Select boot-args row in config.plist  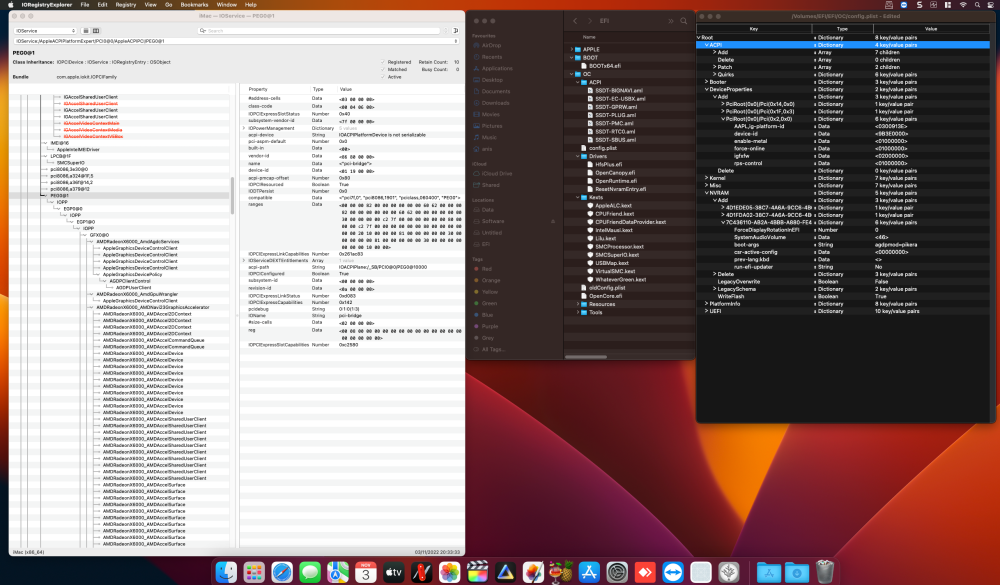pos(843,244)
